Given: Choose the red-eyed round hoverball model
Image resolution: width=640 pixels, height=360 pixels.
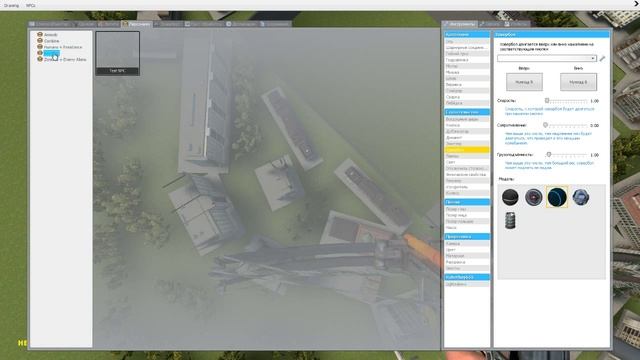Looking at the screenshot, I should click(533, 197).
